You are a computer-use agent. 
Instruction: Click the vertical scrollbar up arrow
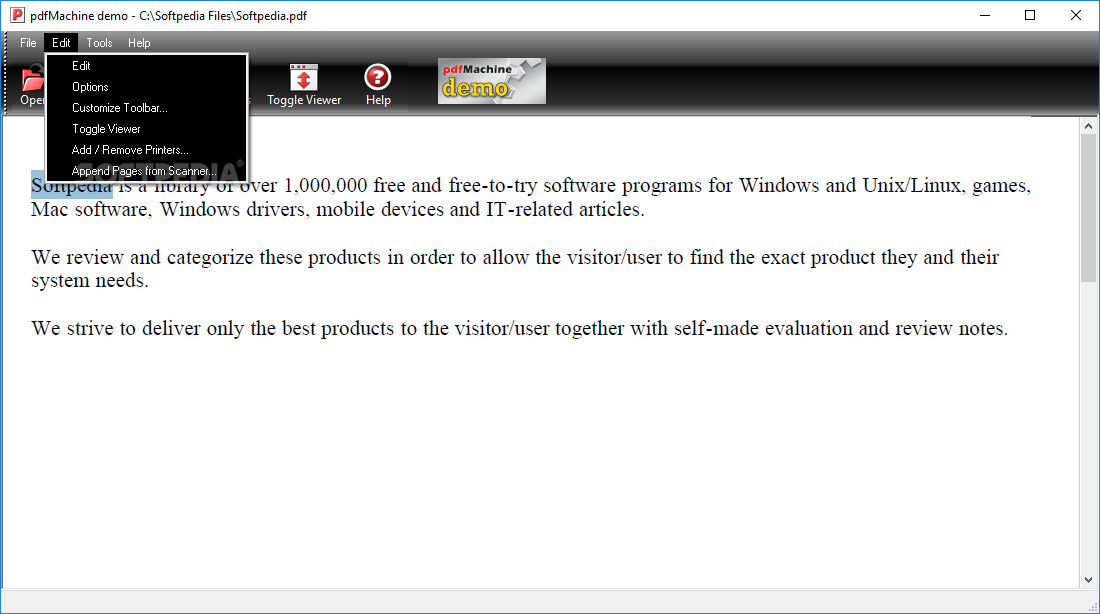click(1088, 126)
